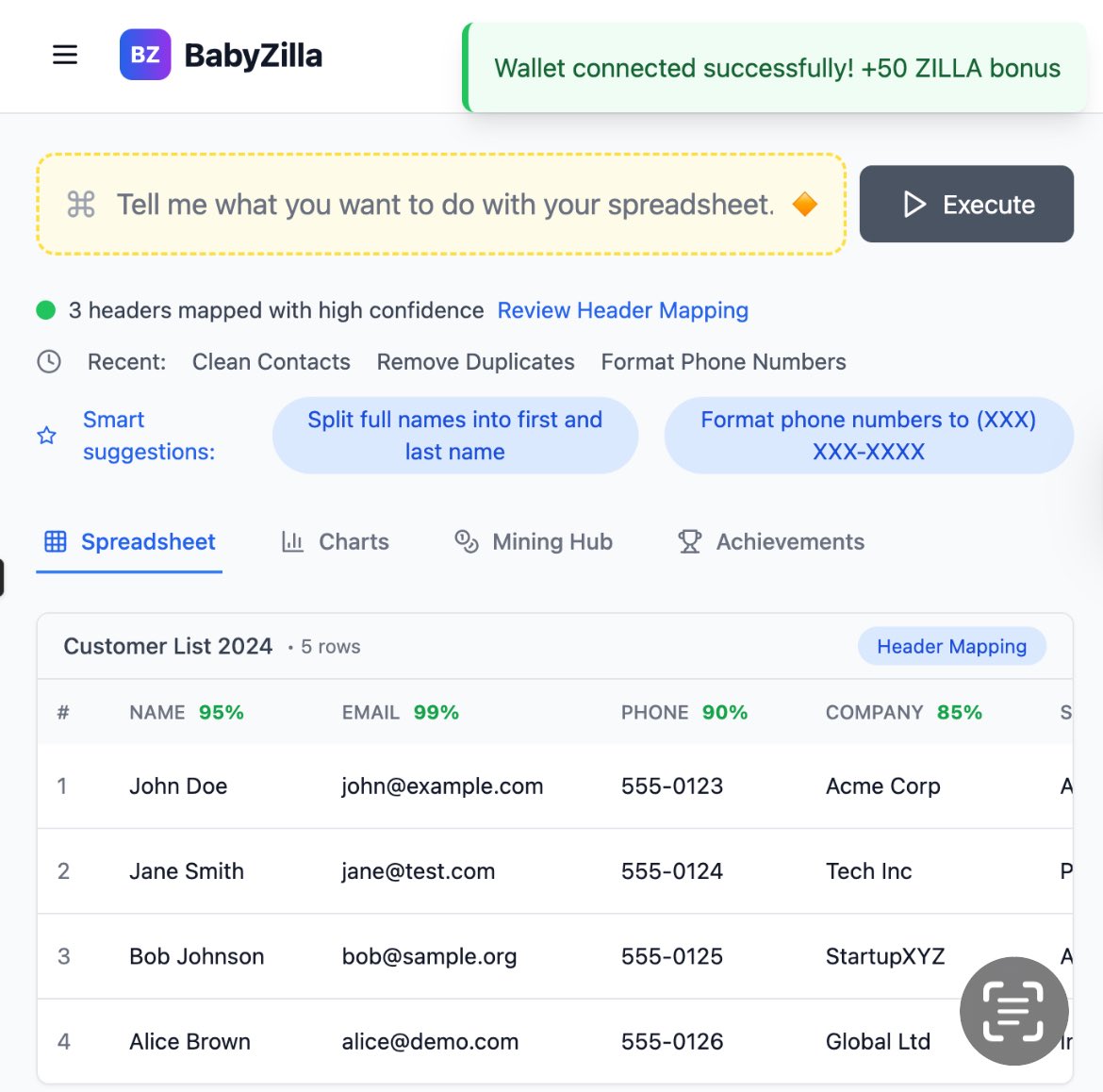Click phone cell 555-0123

(672, 786)
